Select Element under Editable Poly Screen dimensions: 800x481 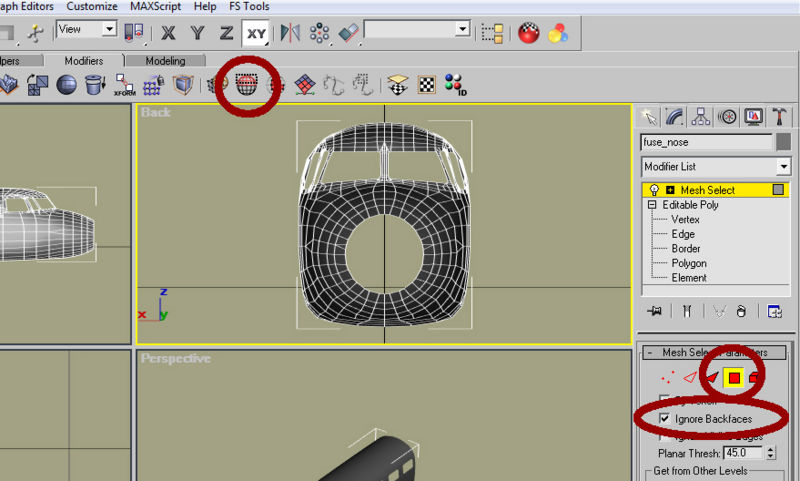(x=689, y=278)
